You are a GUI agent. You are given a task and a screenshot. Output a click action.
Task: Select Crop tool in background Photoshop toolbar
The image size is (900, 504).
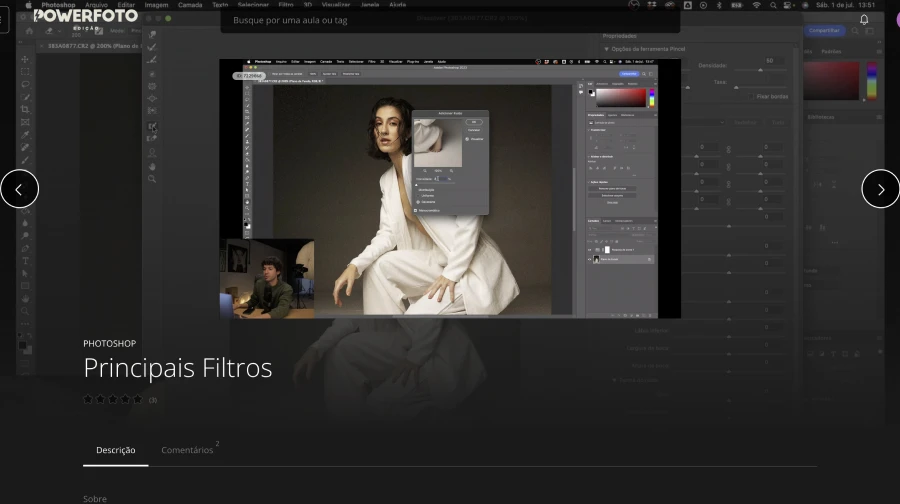point(25,109)
